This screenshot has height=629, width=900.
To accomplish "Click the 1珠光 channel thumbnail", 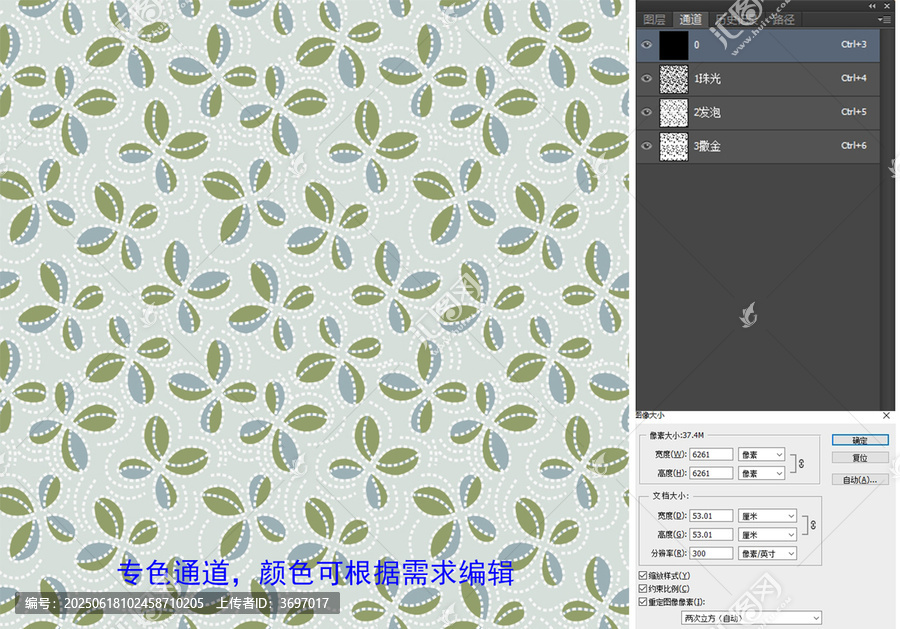I will point(674,79).
